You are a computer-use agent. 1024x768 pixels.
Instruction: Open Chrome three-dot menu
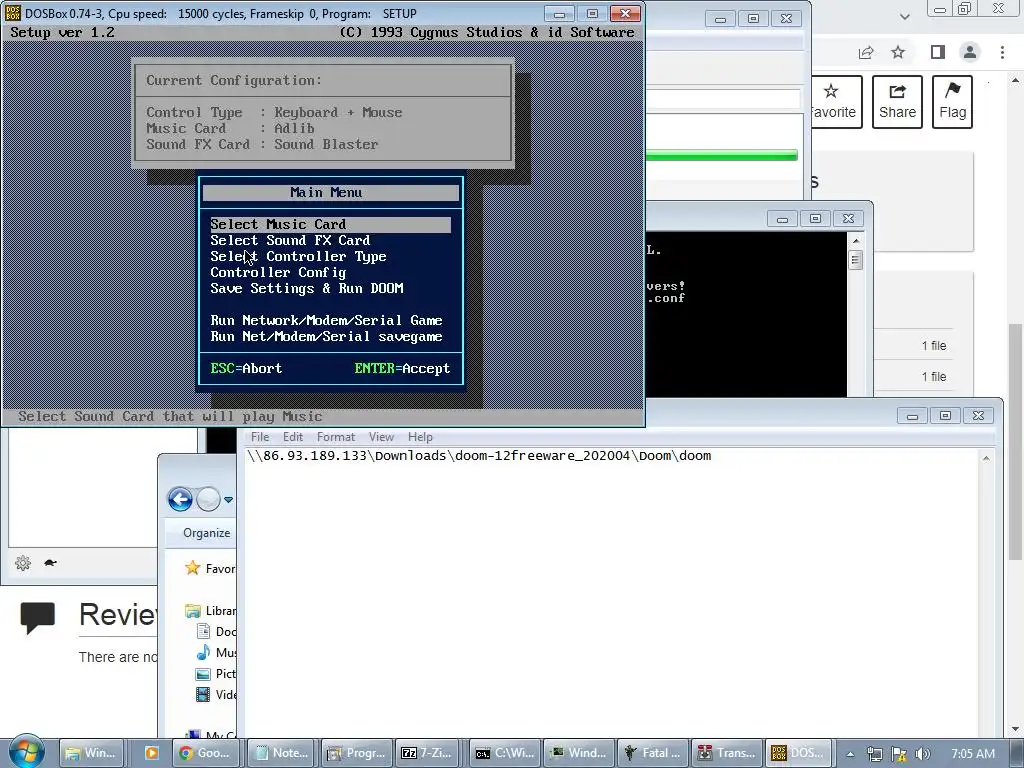(x=1002, y=52)
